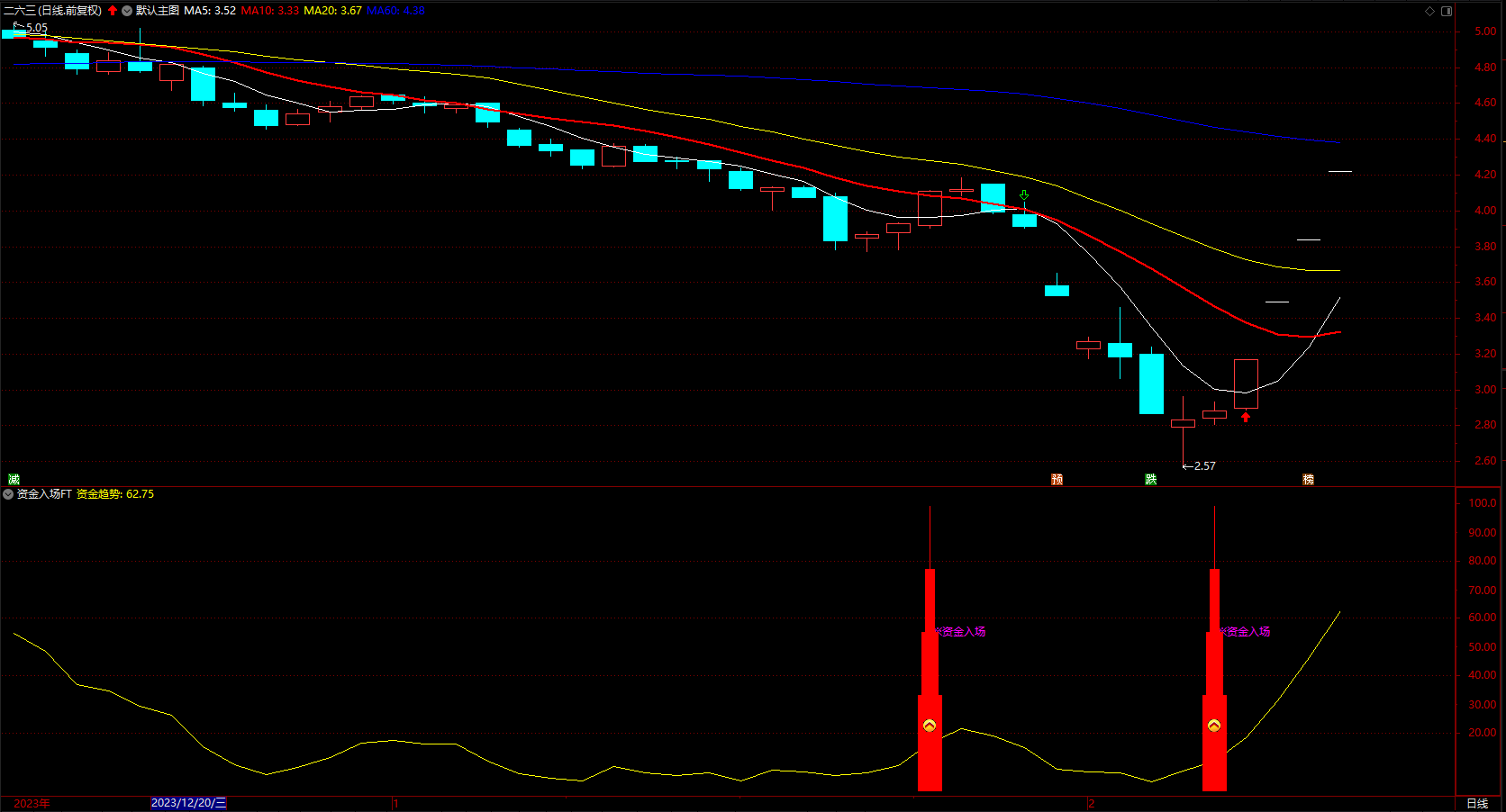This screenshot has width=1506, height=812.
Task: Click the green 减 marker icon
Action: (x=14, y=479)
